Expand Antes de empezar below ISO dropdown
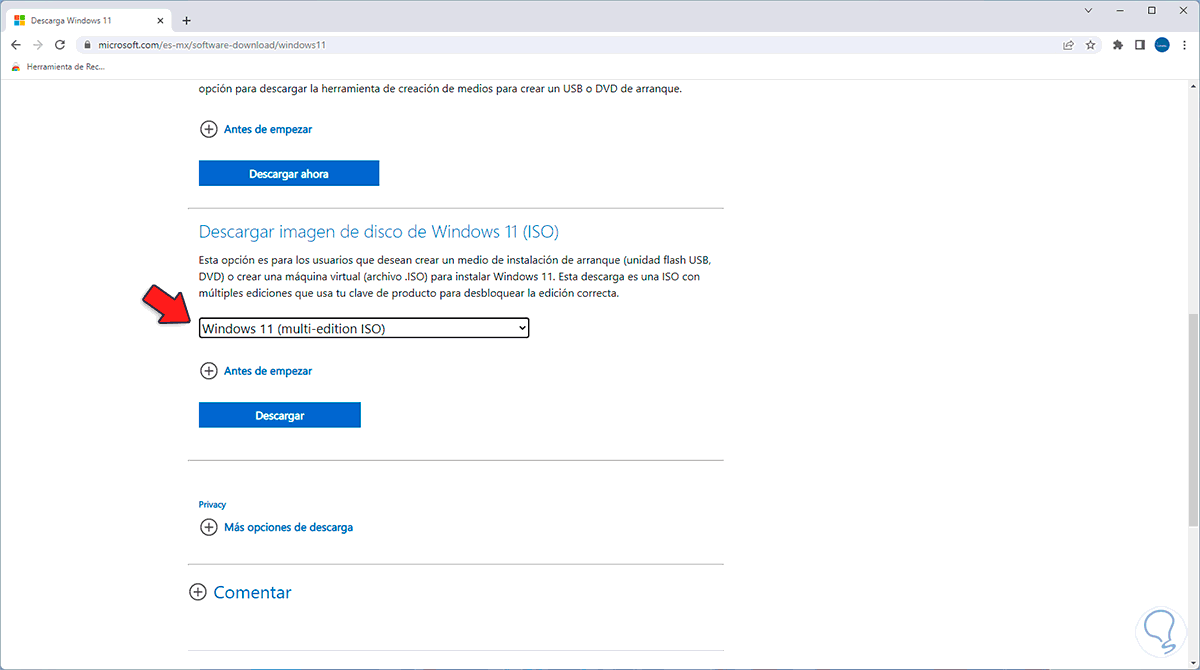 257,371
